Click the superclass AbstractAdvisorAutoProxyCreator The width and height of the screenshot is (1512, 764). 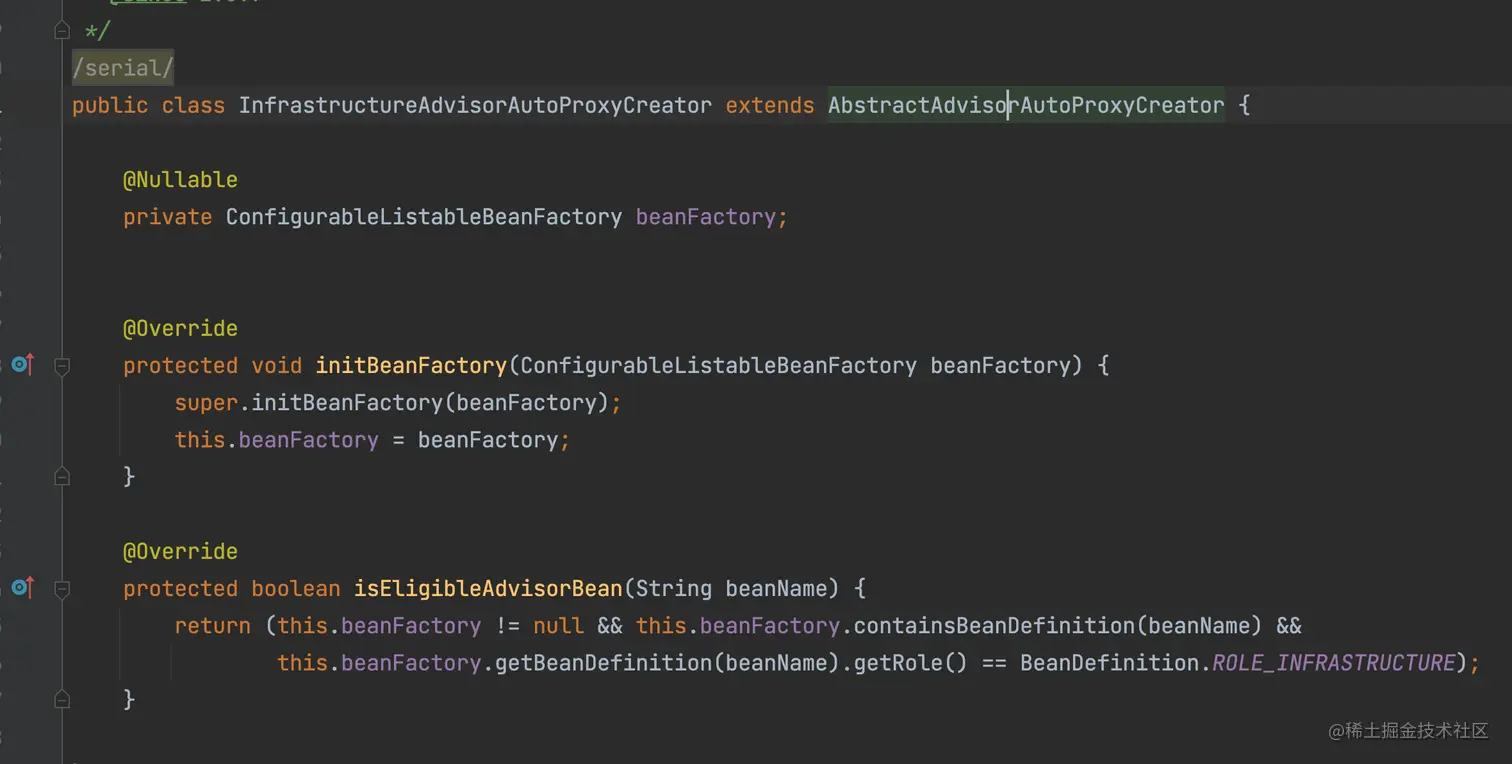click(x=1026, y=105)
